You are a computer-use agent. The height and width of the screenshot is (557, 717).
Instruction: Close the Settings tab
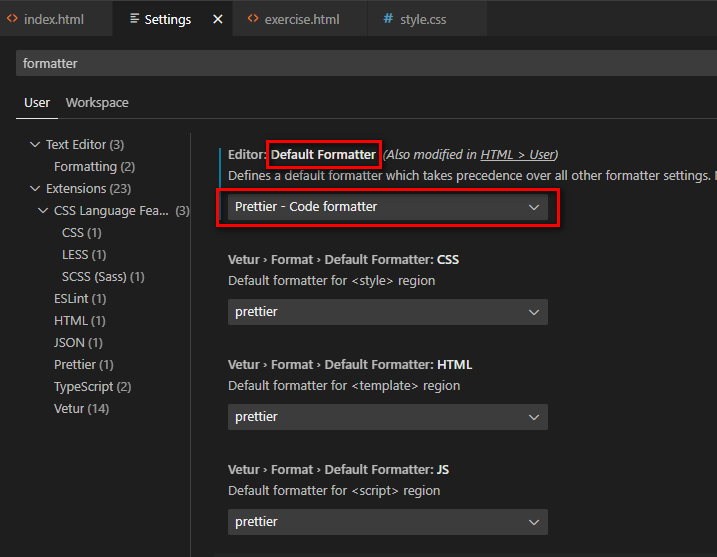point(218,19)
